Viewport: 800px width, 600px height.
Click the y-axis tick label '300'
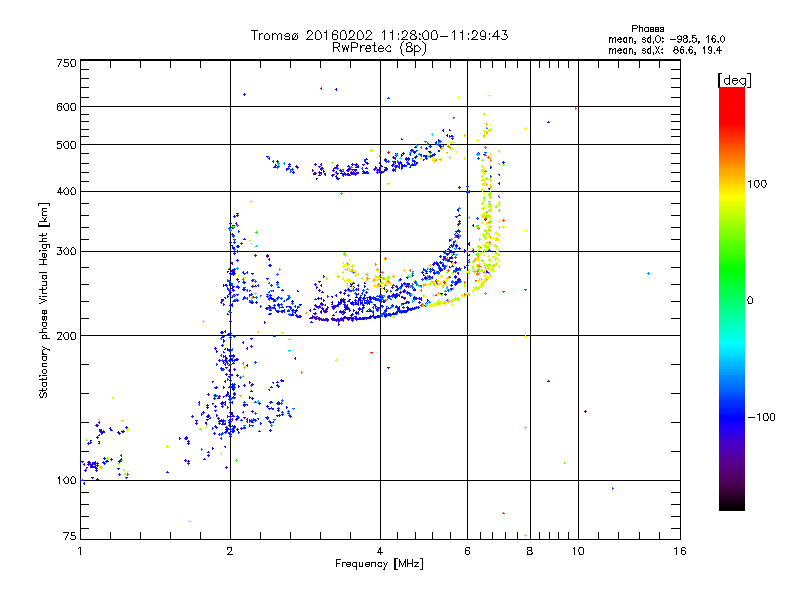point(66,252)
